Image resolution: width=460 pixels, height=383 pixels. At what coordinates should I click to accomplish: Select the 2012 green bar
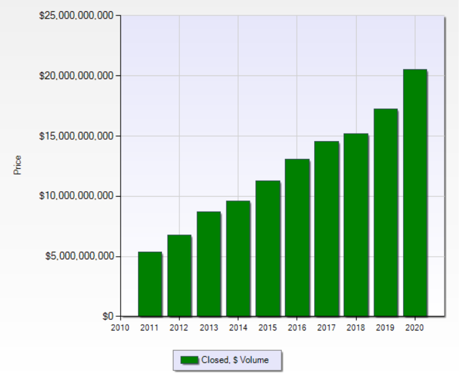[x=179, y=276]
